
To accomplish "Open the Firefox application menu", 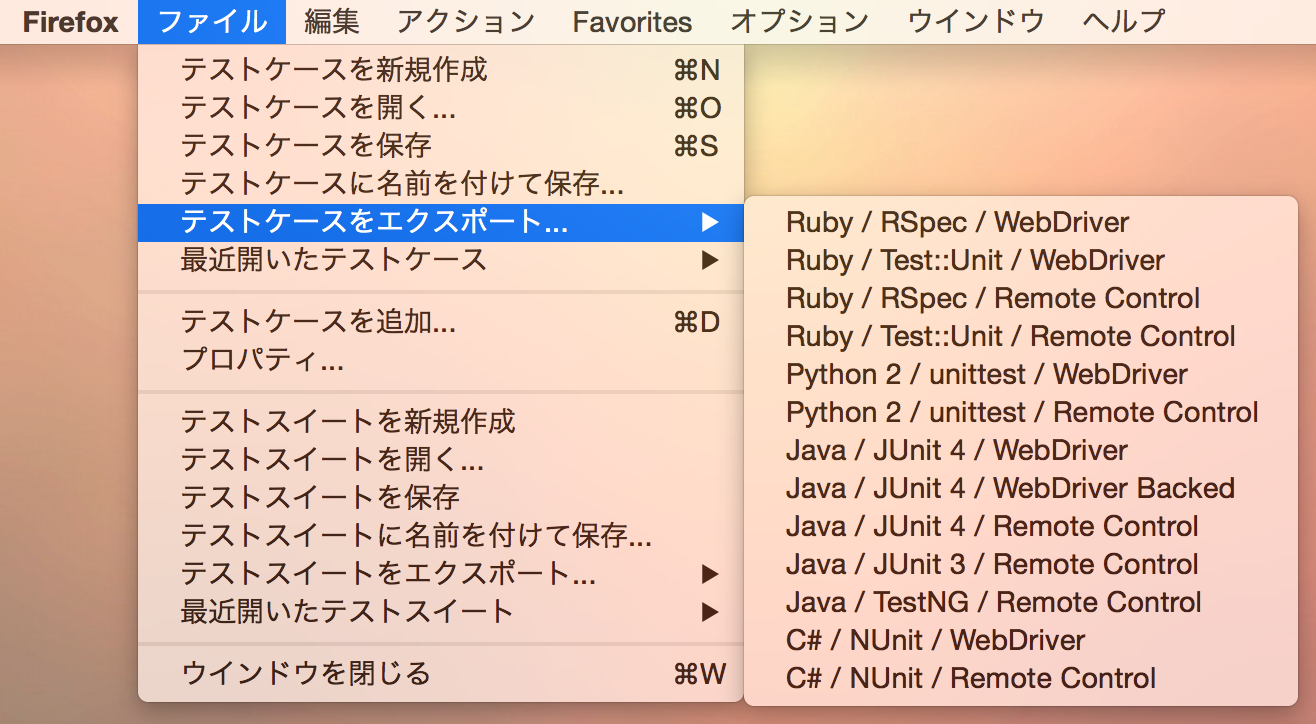I will point(70,21).
